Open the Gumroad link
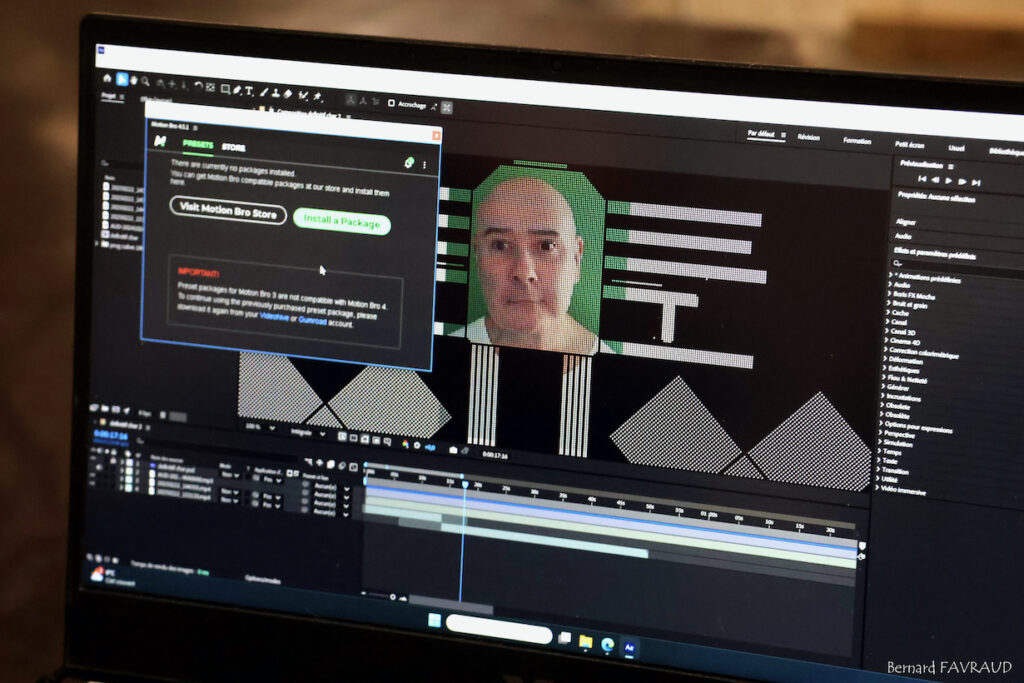 pyautogui.click(x=312, y=320)
